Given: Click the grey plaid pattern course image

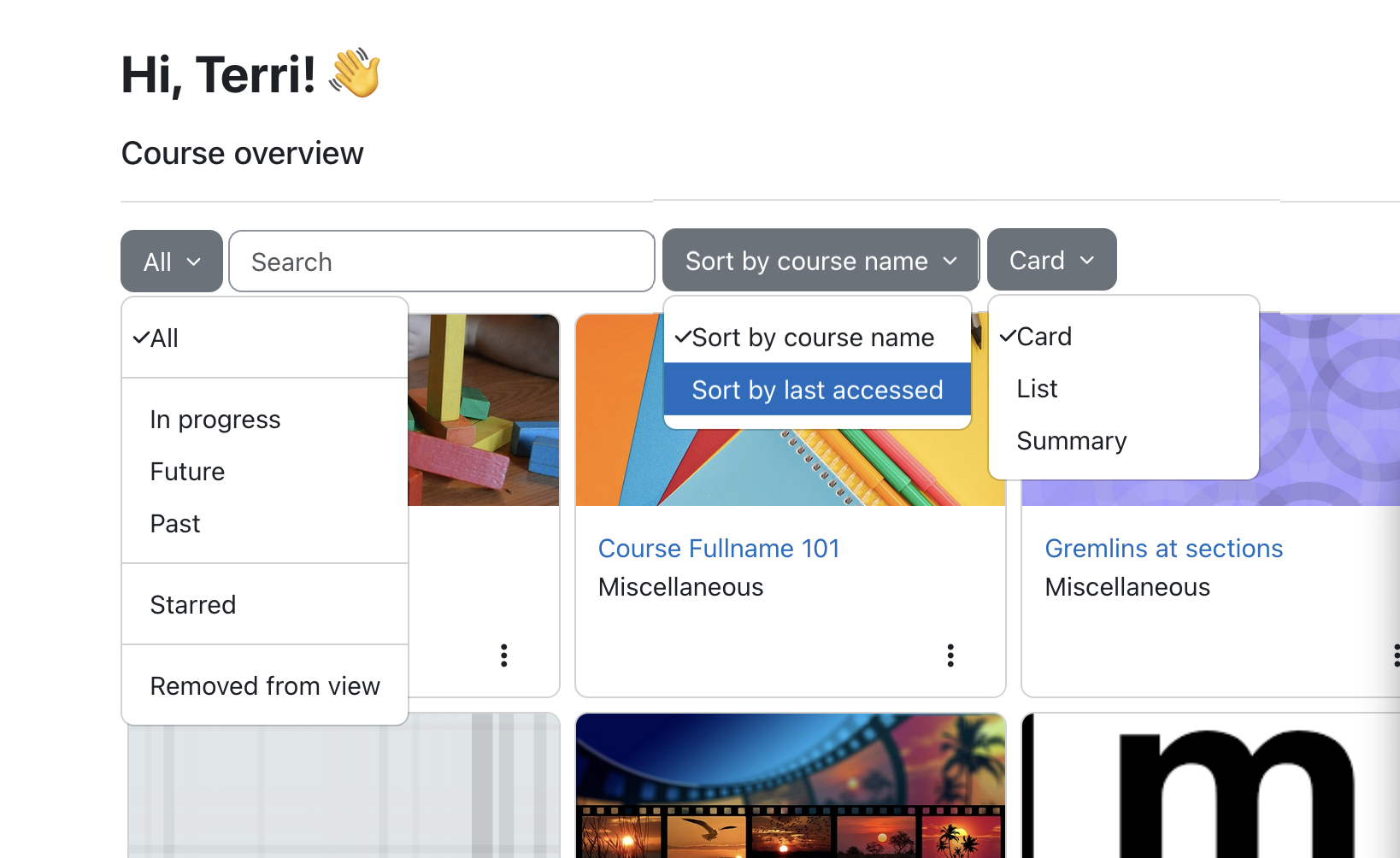Looking at the screenshot, I should pyautogui.click(x=344, y=791).
